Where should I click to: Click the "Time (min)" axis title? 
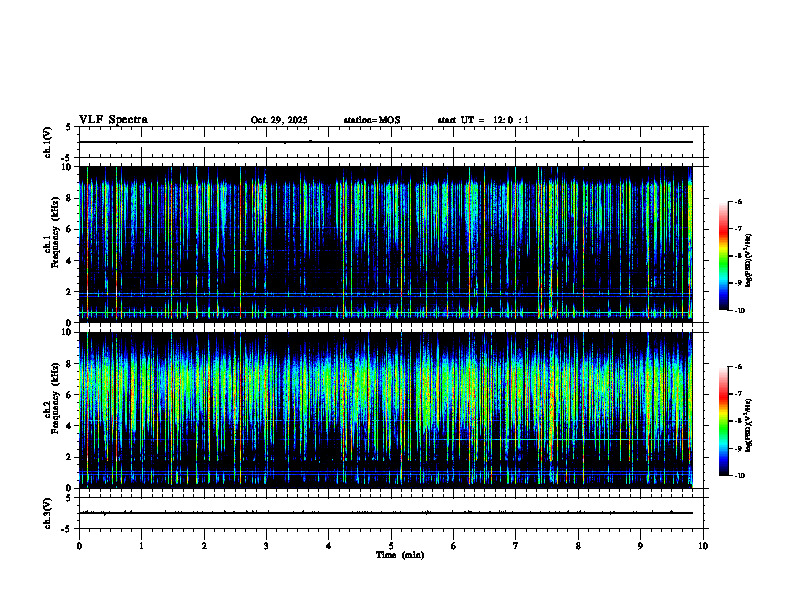click(400, 555)
